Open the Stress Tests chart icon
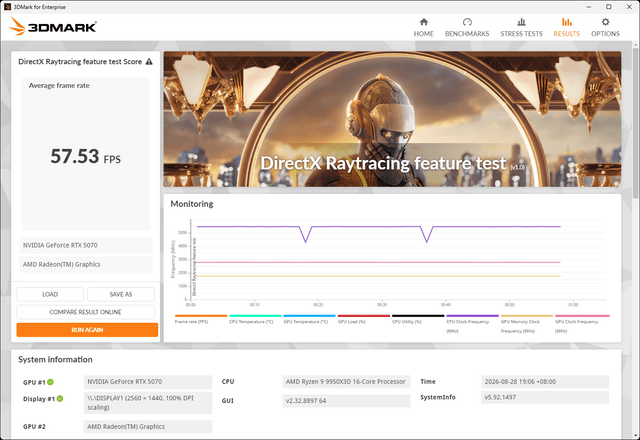The height and width of the screenshot is (440, 640). click(x=521, y=22)
